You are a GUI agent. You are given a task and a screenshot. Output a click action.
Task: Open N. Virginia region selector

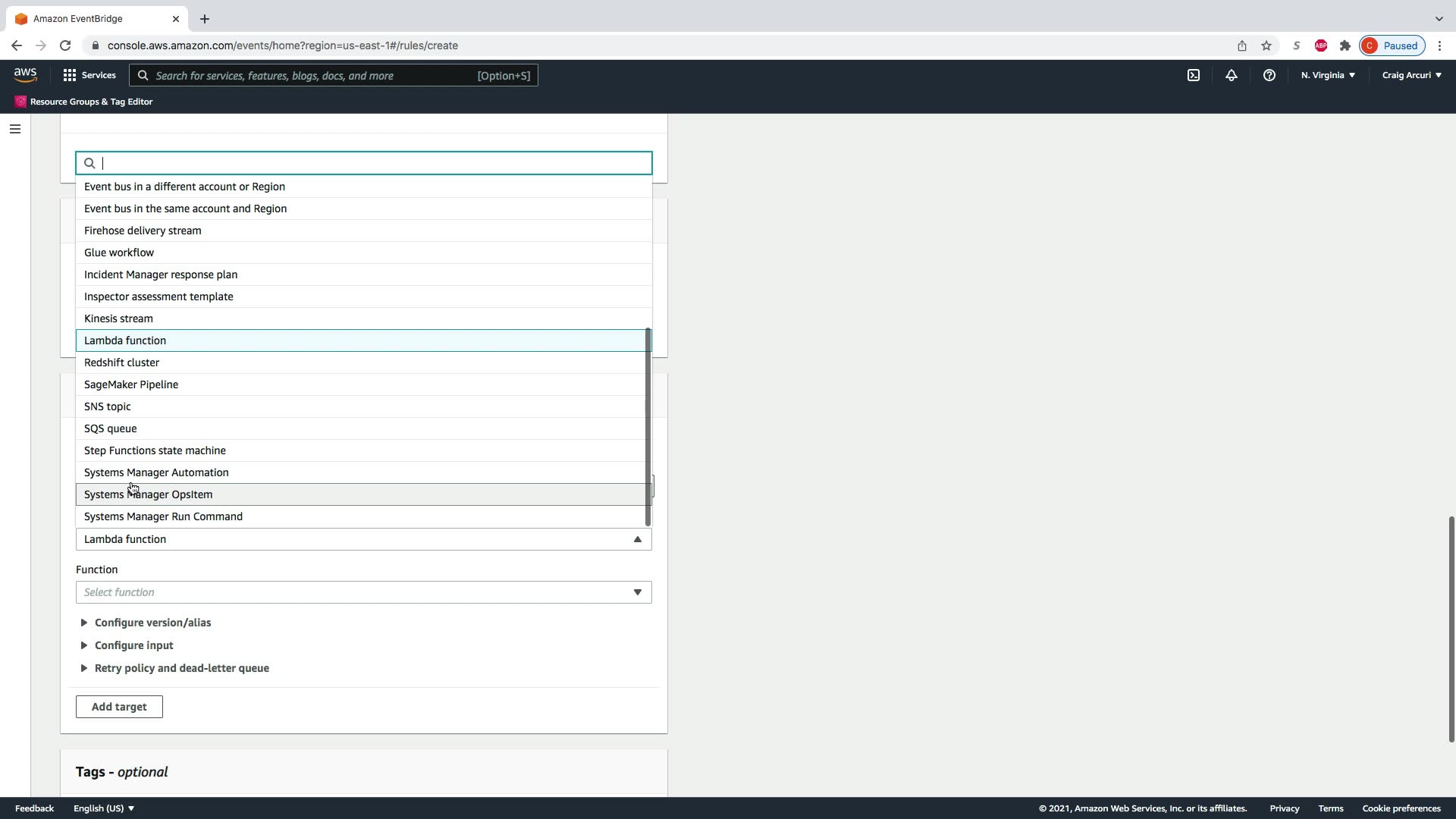tap(1328, 75)
